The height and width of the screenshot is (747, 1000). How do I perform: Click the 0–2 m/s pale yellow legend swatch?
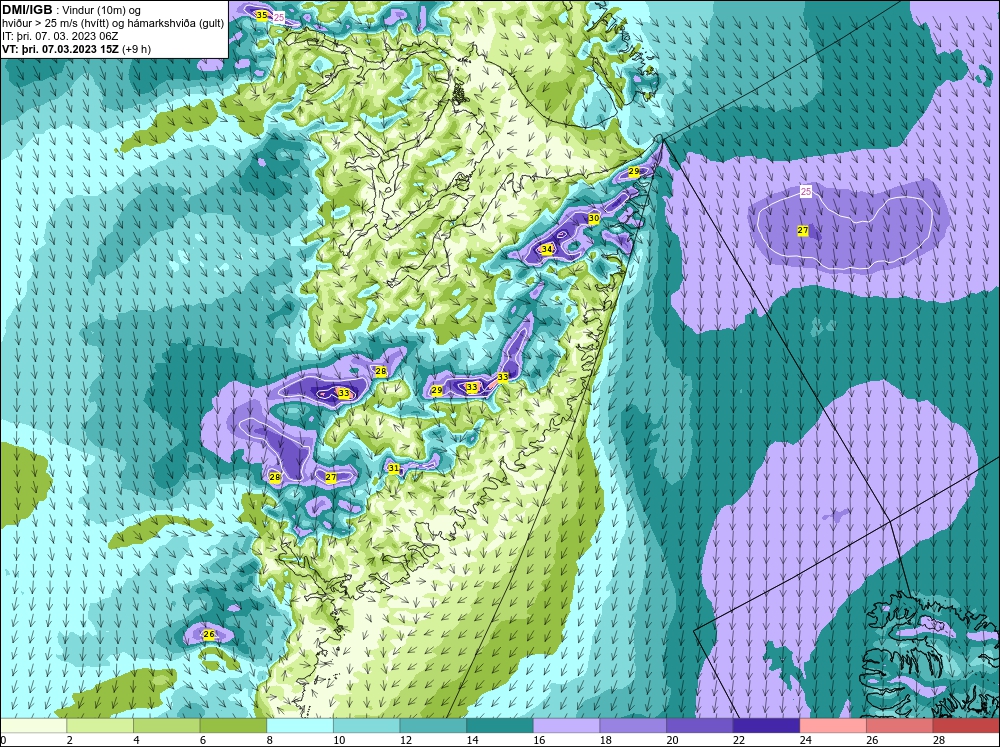point(34,726)
